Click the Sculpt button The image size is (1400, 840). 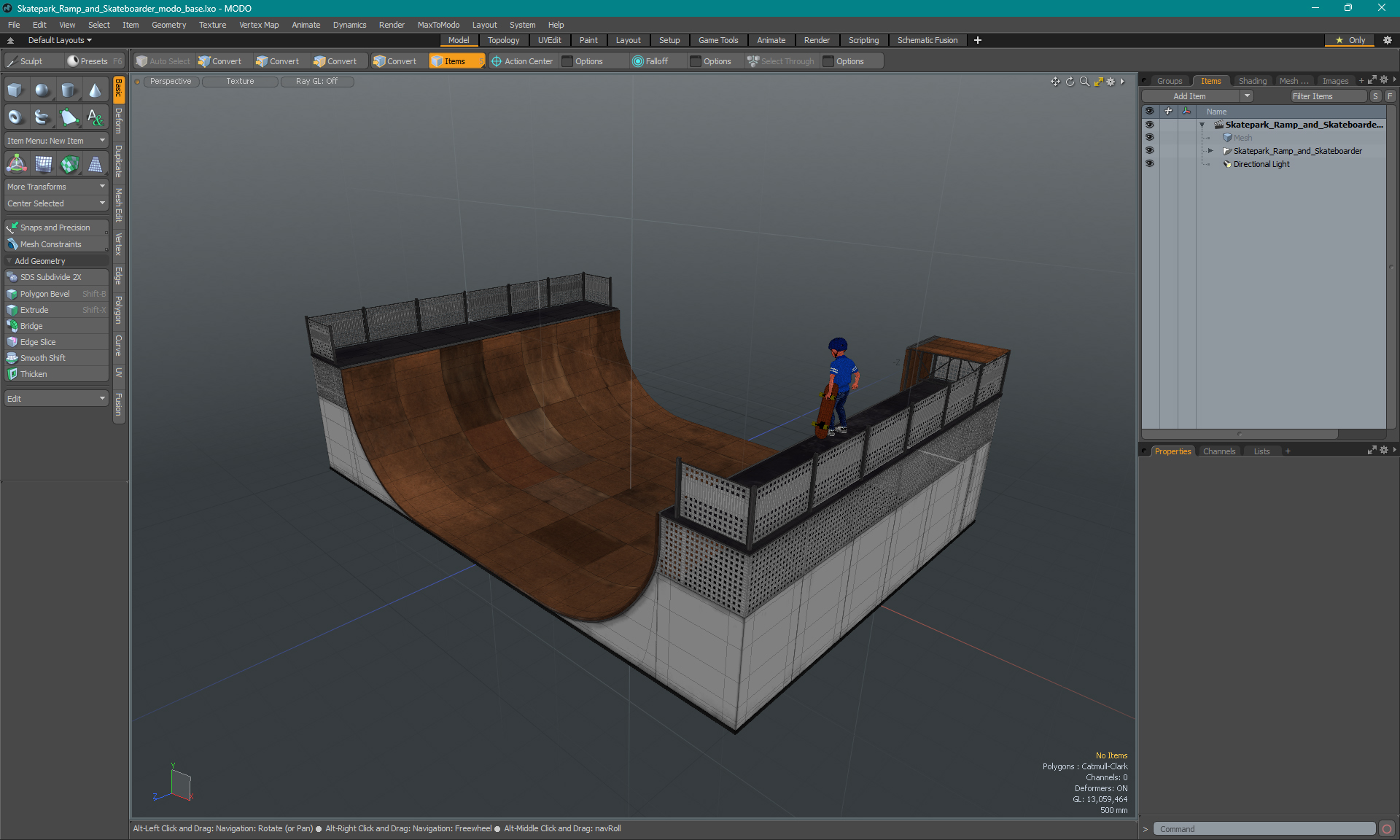(32, 61)
